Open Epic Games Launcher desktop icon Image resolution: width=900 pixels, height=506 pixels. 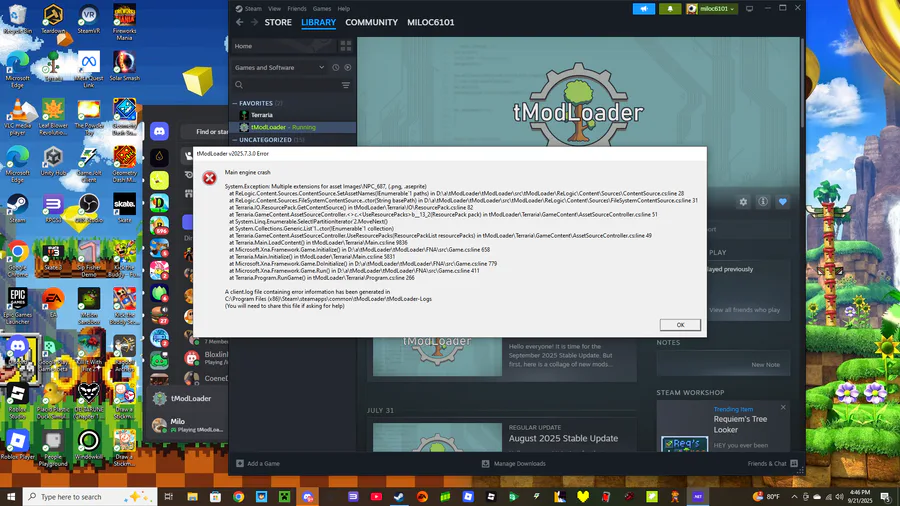18,307
